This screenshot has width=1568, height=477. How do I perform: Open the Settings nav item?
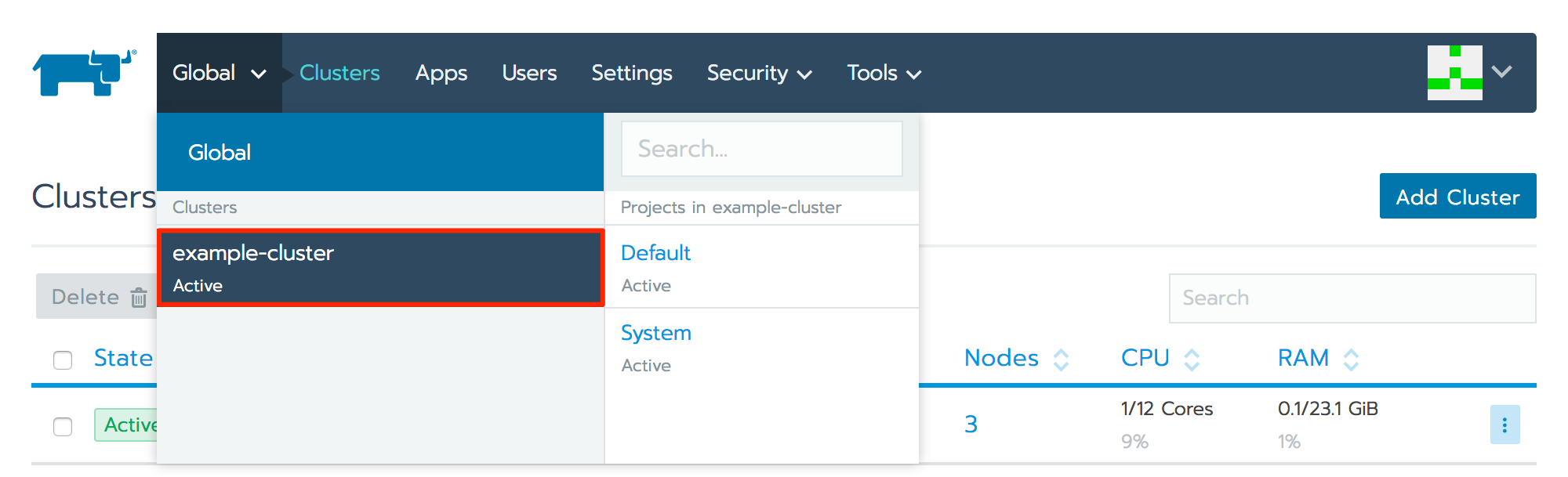tap(631, 73)
